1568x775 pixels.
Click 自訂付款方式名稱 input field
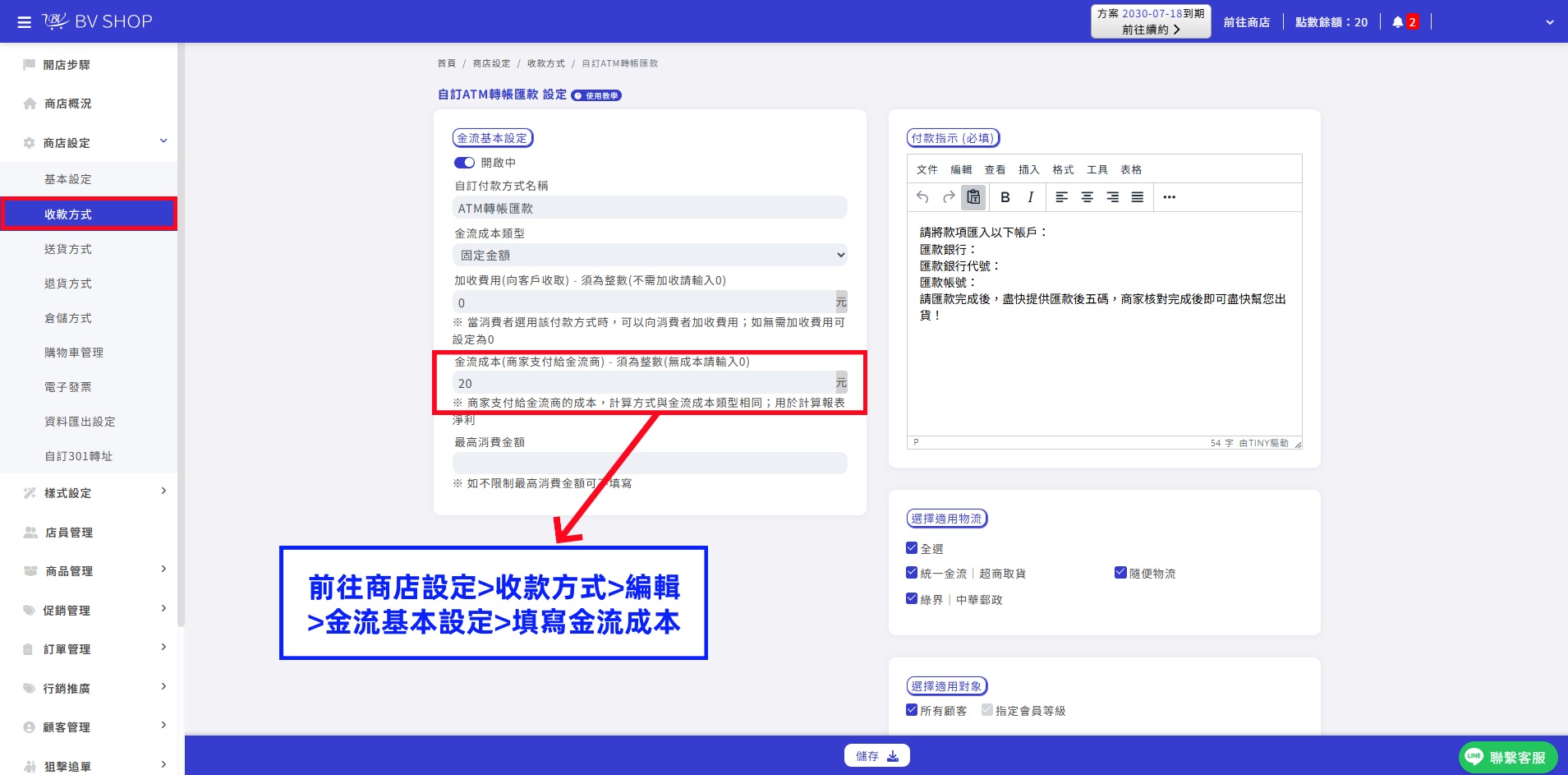click(650, 208)
